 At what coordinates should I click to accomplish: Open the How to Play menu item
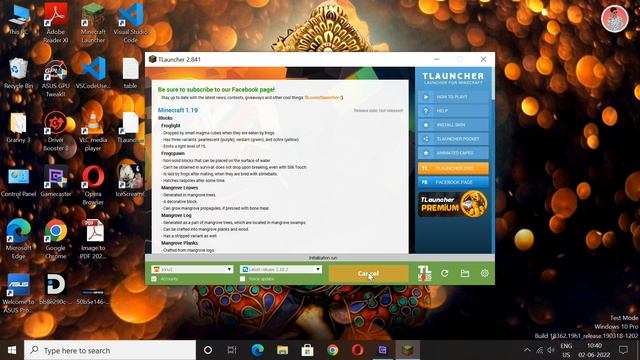click(453, 97)
